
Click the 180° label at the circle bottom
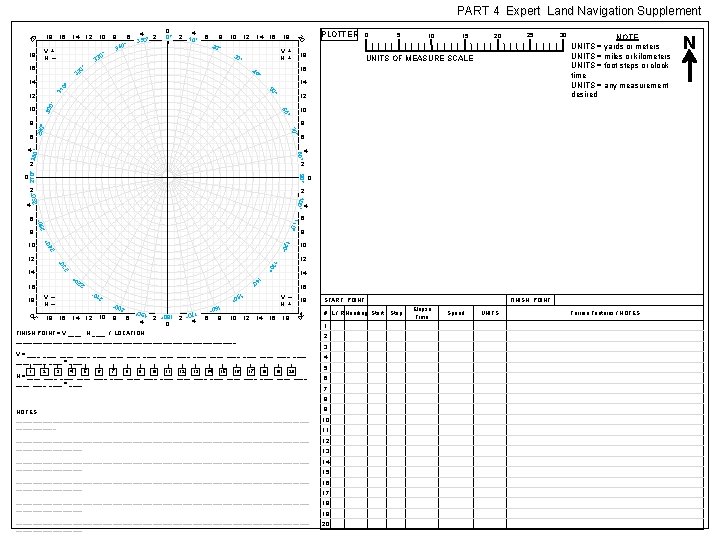coord(167,317)
